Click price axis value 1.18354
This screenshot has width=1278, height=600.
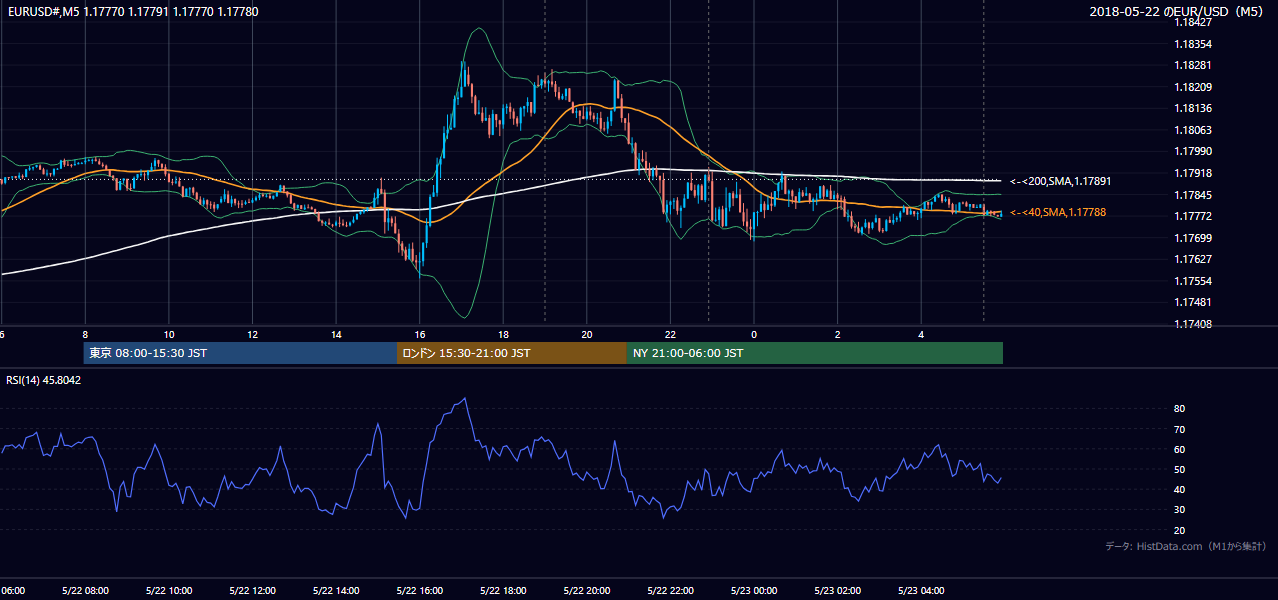tap(1193, 44)
